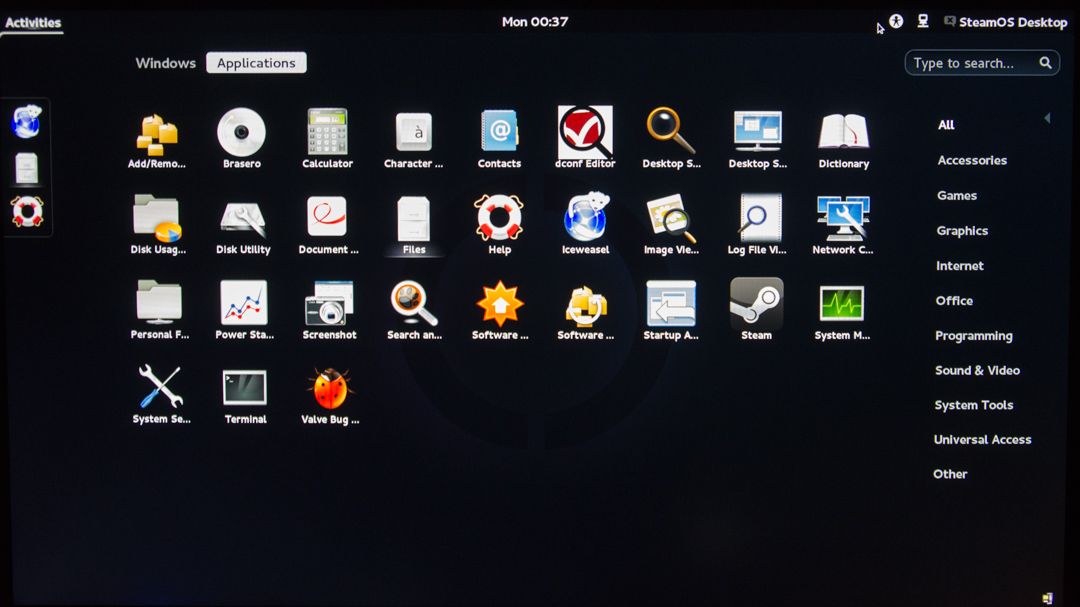This screenshot has width=1080, height=607.
Task: Filter apps by the Games category
Action: point(957,195)
